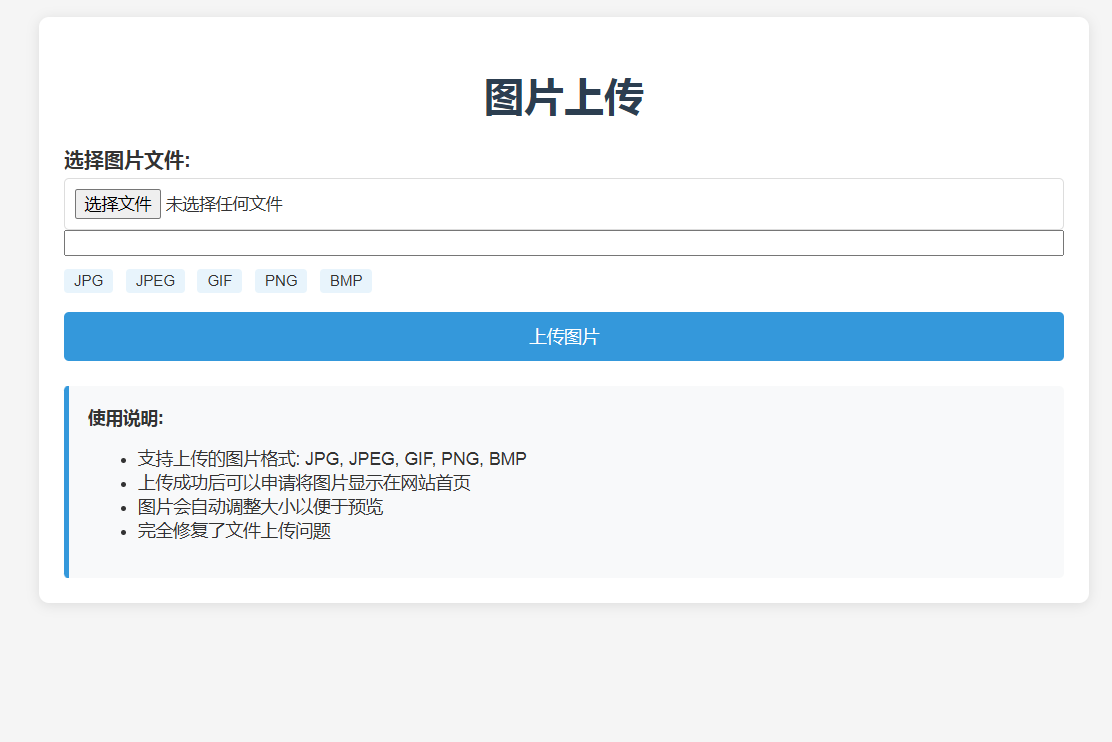Toggle the JPG badge next to file input

coord(88,280)
